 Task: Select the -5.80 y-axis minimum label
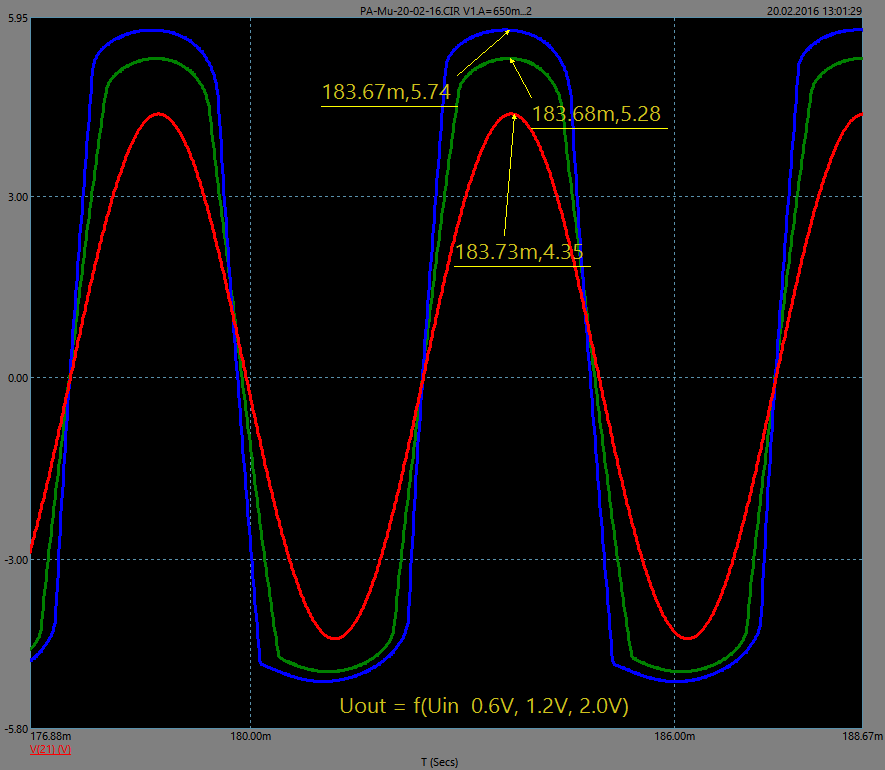[x=17, y=732]
